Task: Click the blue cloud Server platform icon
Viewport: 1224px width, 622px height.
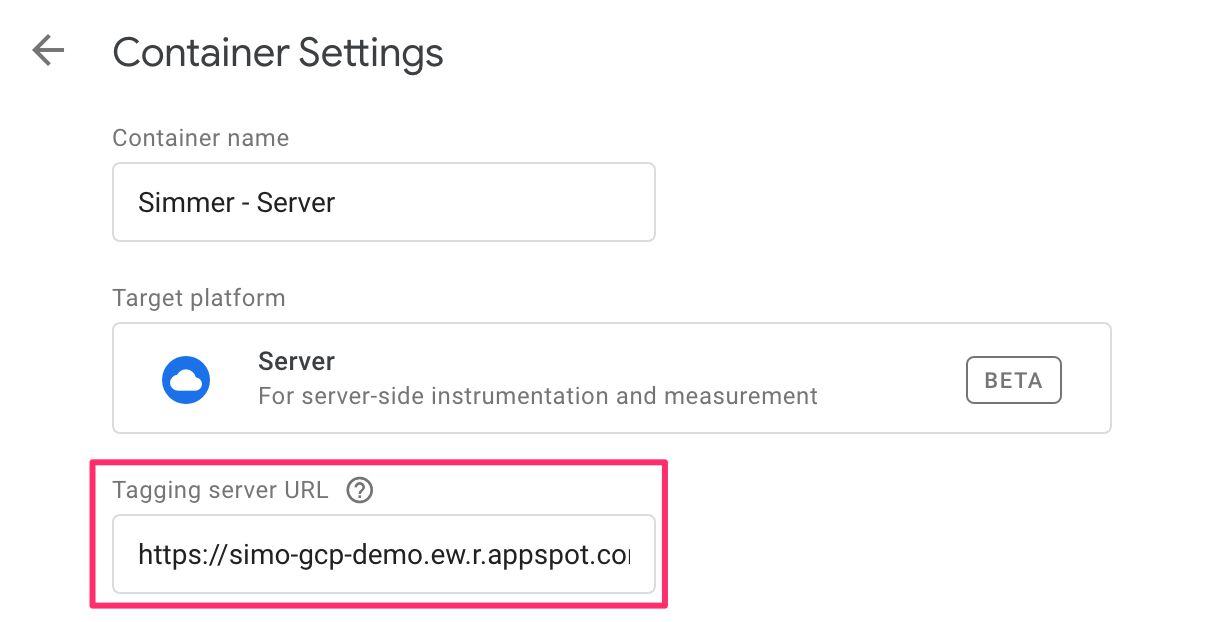Action: point(186,380)
